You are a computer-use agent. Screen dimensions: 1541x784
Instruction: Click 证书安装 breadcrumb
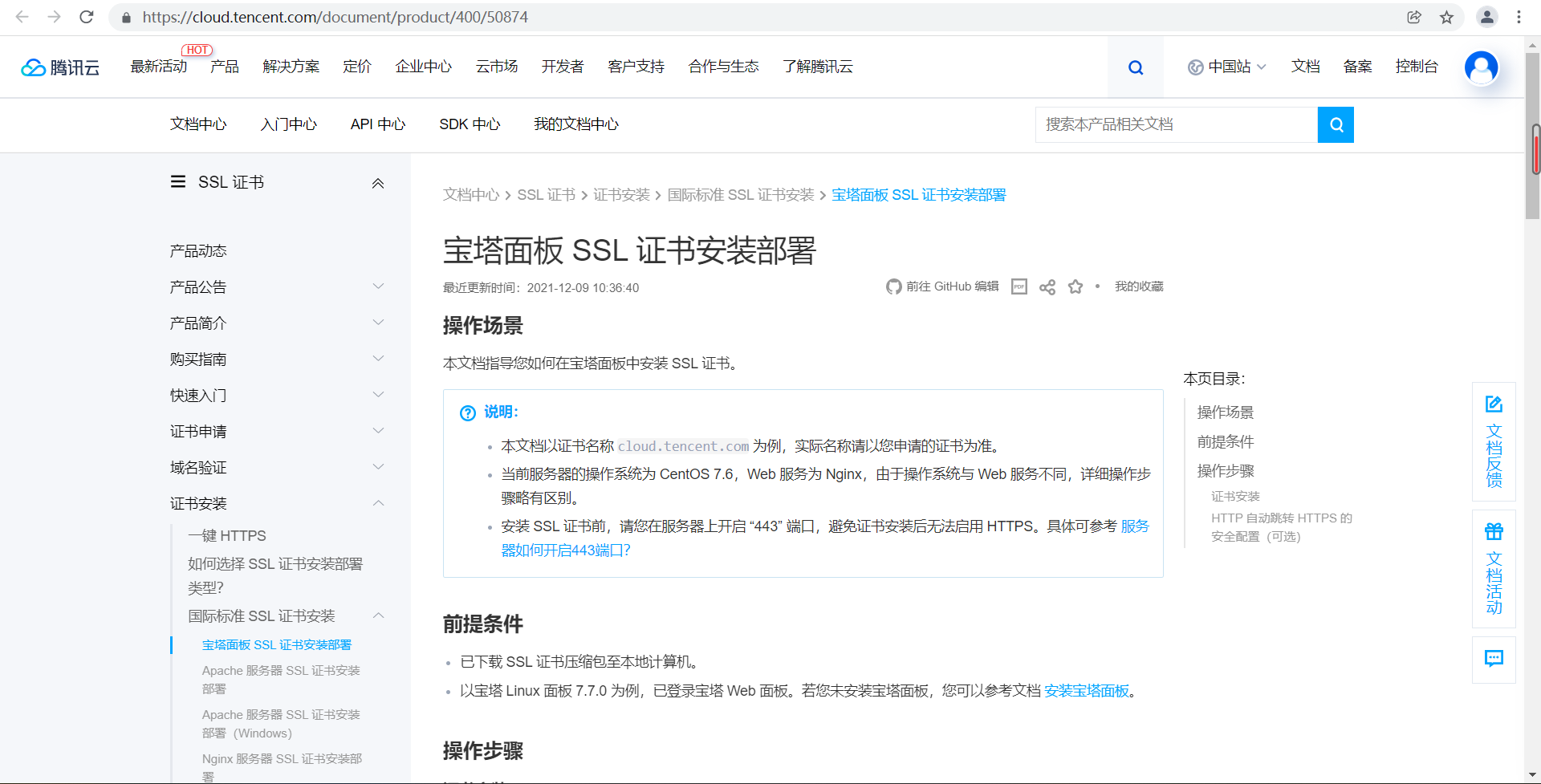point(622,195)
